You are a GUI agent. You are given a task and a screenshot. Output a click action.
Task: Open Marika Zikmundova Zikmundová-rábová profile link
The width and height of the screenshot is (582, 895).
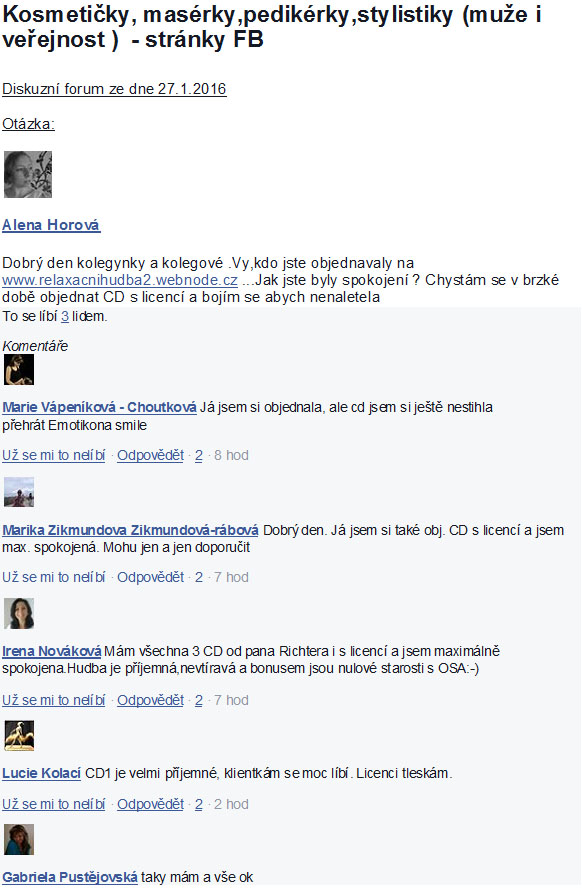click(x=130, y=530)
